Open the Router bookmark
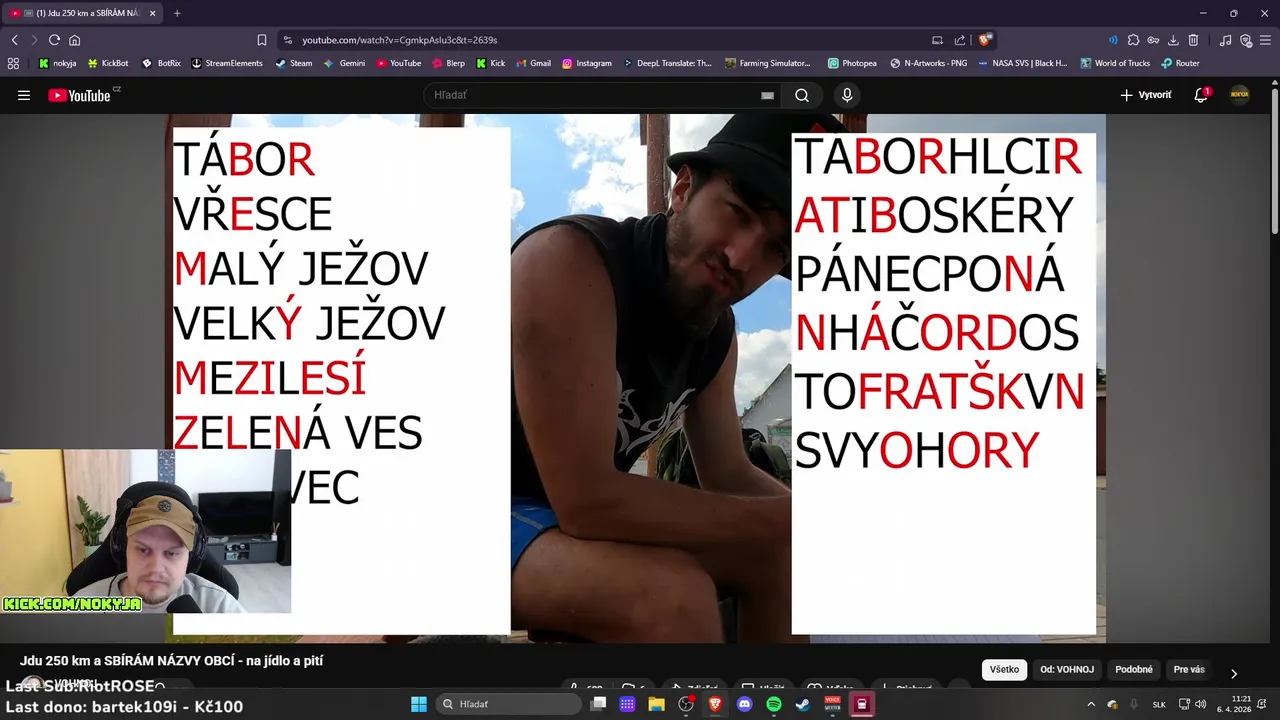Viewport: 1280px width, 720px height. click(1180, 63)
